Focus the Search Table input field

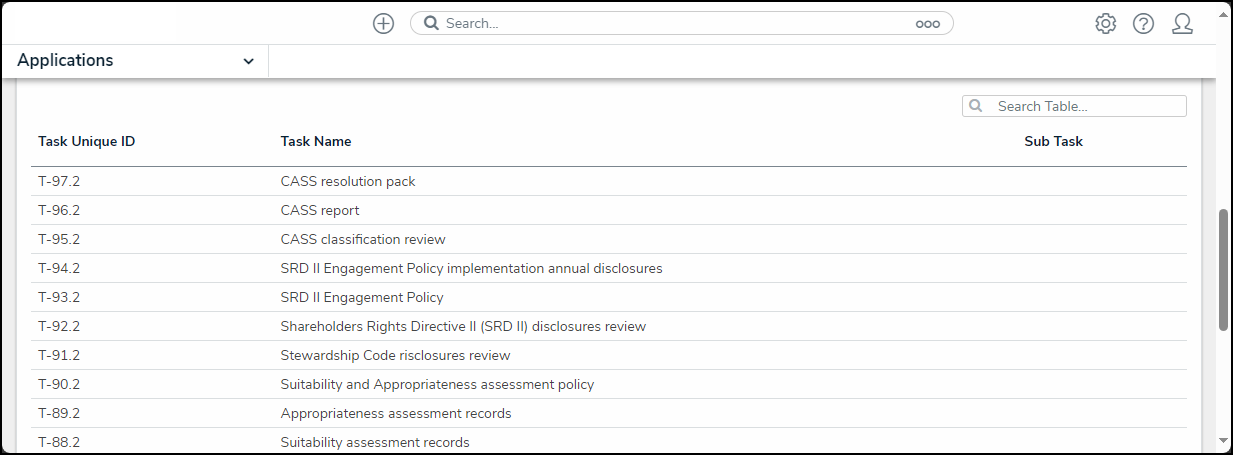[x=1085, y=106]
